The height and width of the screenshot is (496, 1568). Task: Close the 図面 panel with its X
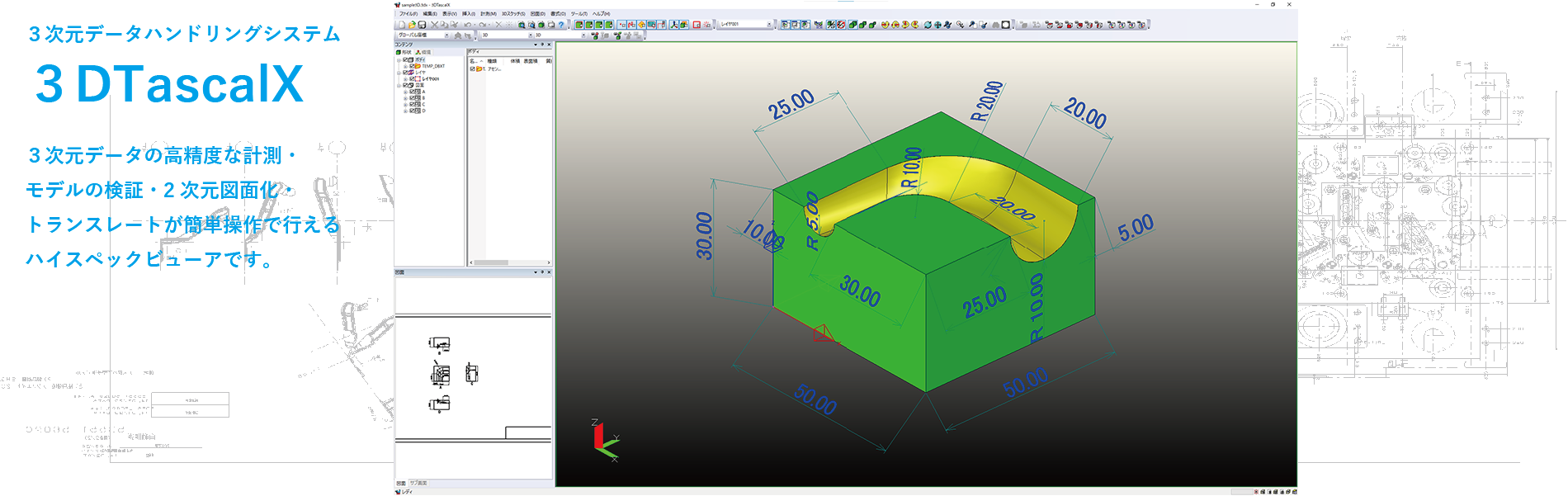(x=549, y=272)
